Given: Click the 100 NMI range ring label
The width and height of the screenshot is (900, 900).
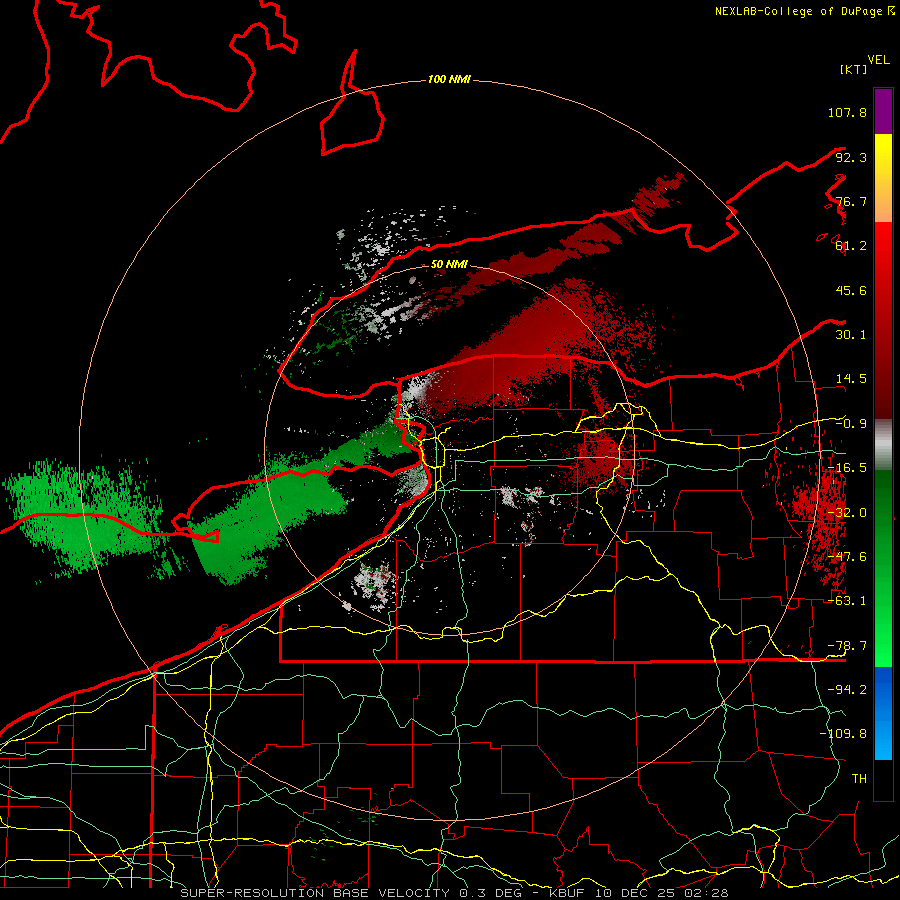Looking at the screenshot, I should (x=449, y=79).
